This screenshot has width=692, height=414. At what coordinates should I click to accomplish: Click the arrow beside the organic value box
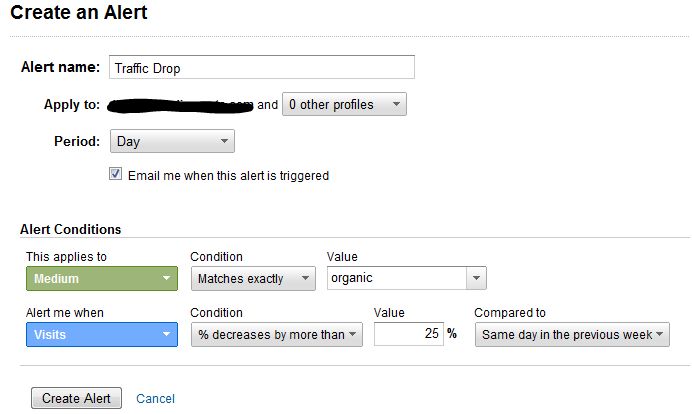[475, 279]
